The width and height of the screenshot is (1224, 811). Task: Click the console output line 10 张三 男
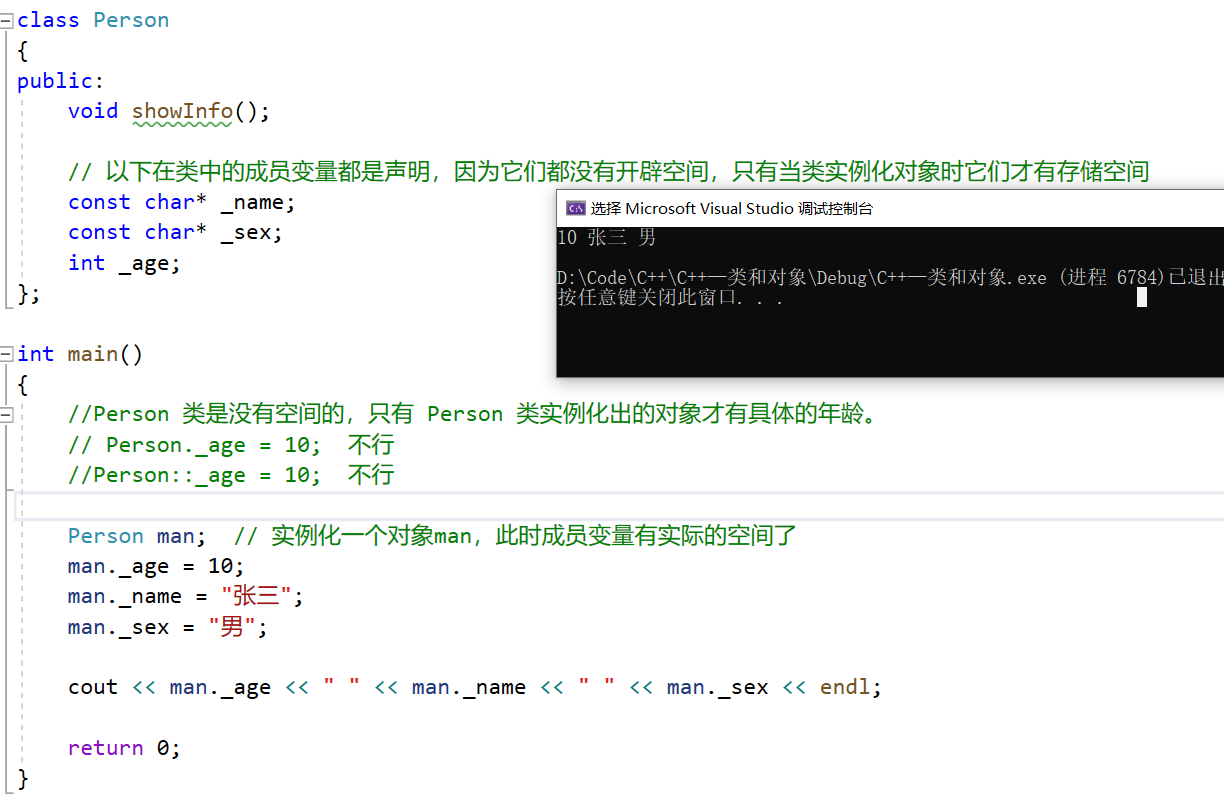pos(608,237)
